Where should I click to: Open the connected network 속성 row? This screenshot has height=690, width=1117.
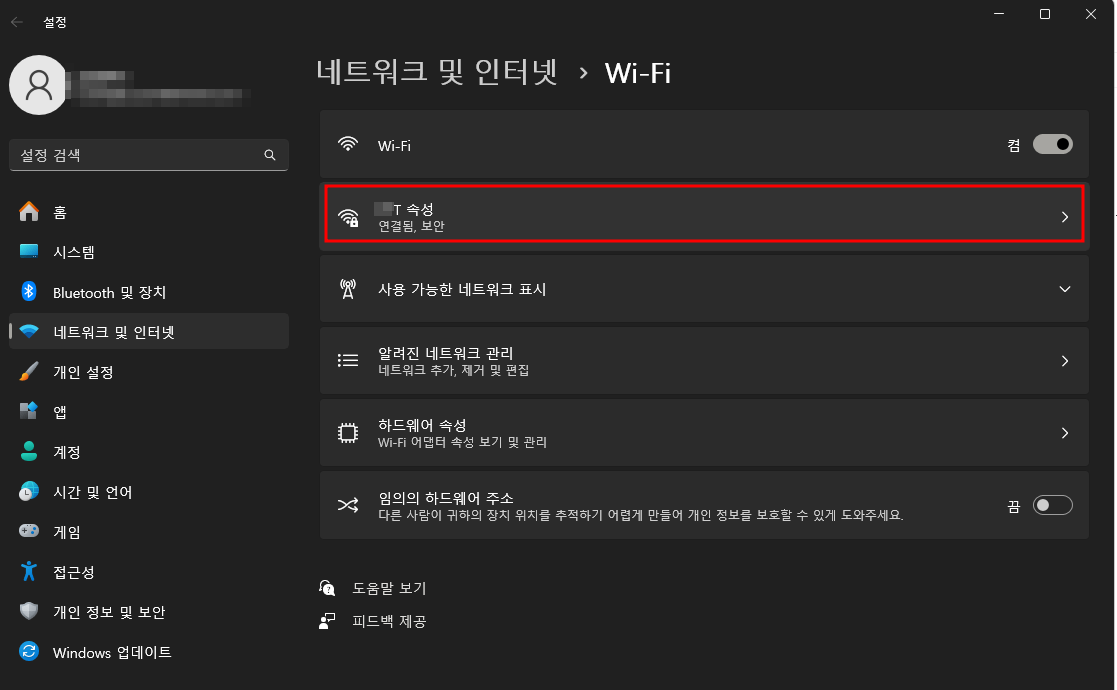(x=704, y=214)
